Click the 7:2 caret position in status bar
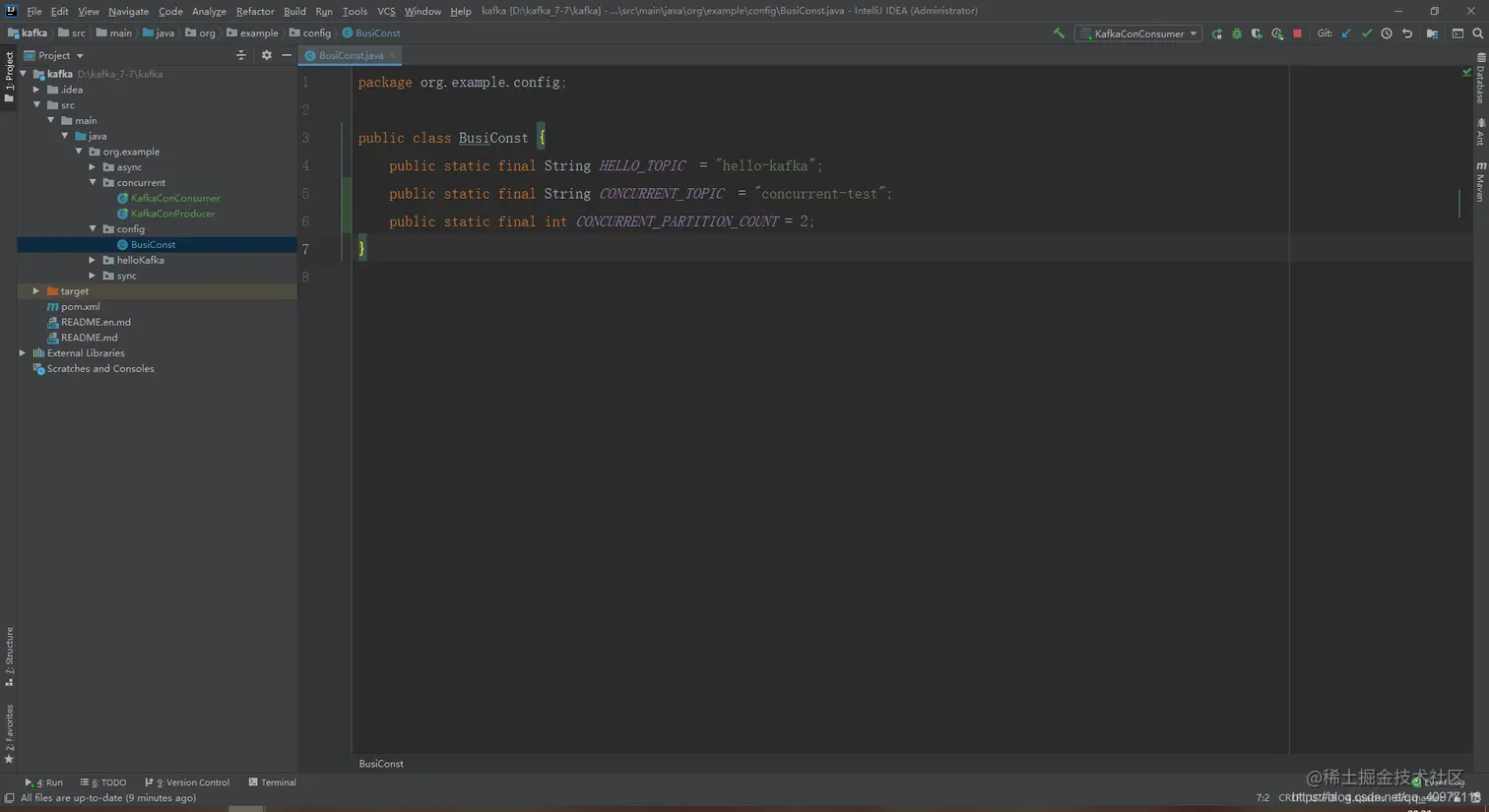Viewport: 1489px width, 812px height. [x=1262, y=798]
